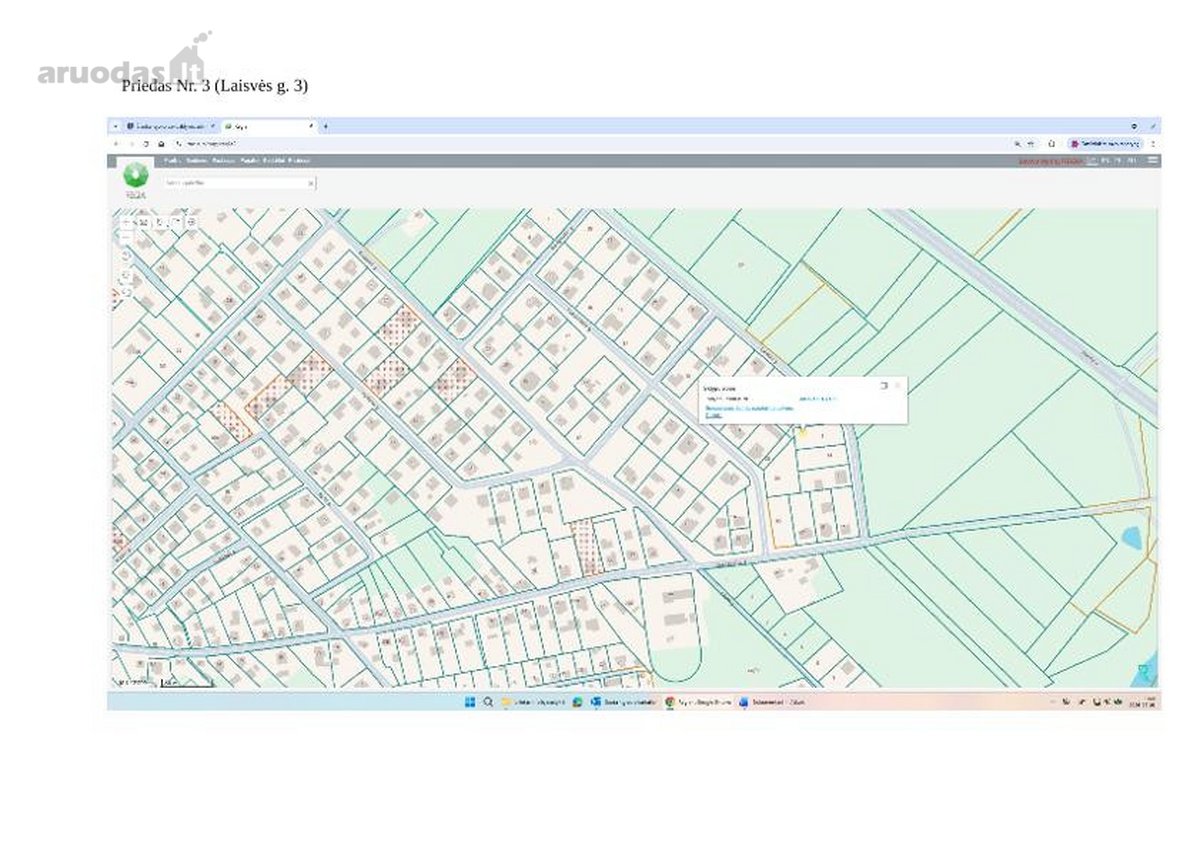Click the yellow highlighted parcel marker
1200x849 pixels.
point(801,432)
